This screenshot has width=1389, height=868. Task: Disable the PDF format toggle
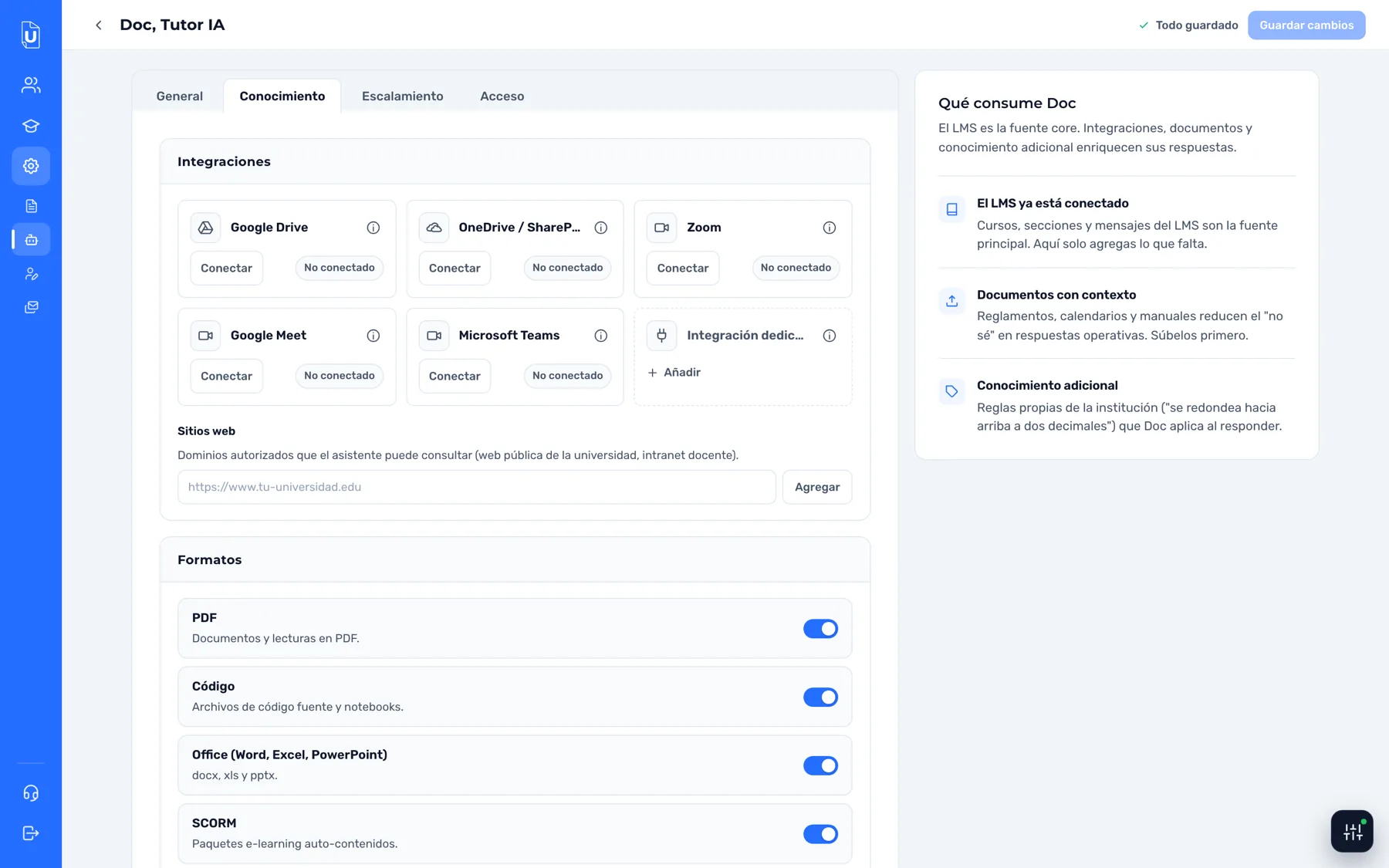coord(820,629)
